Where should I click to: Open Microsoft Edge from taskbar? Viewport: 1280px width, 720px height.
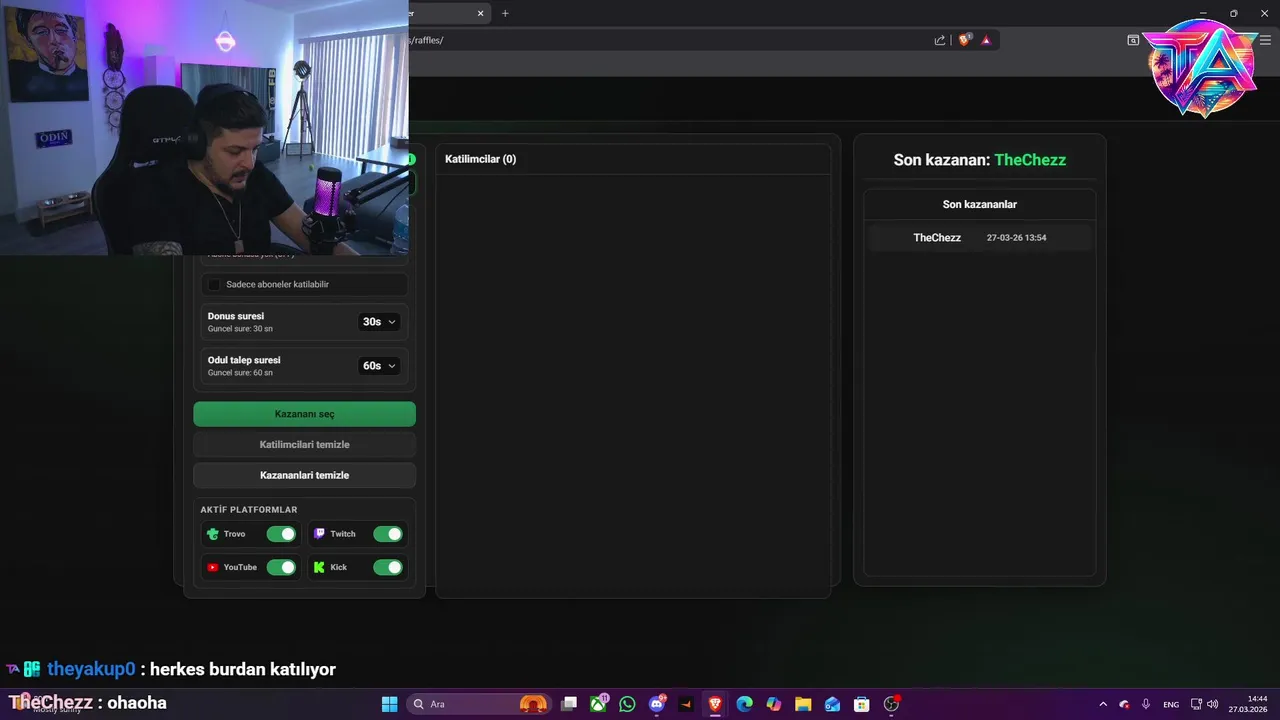[744, 704]
